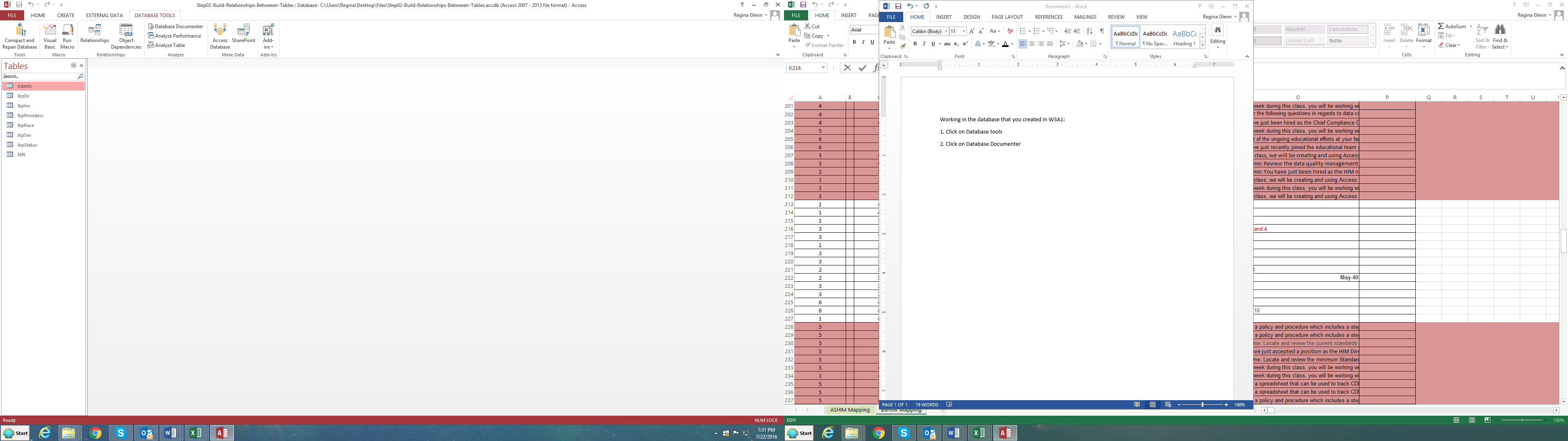Screen dimensions: 1568x441
Task: Open the MAILINGS tab in Word
Action: point(1085,16)
